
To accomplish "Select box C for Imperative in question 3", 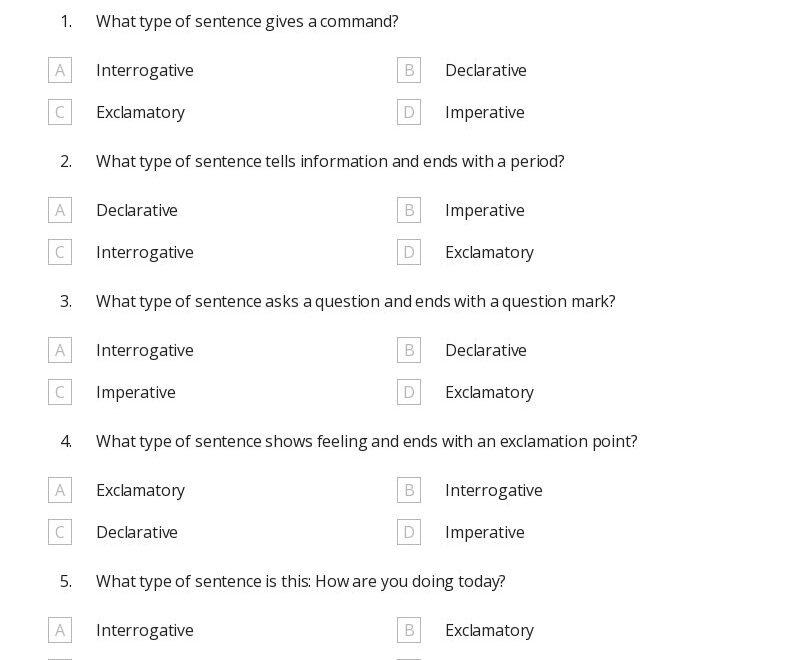I will 60,392.
